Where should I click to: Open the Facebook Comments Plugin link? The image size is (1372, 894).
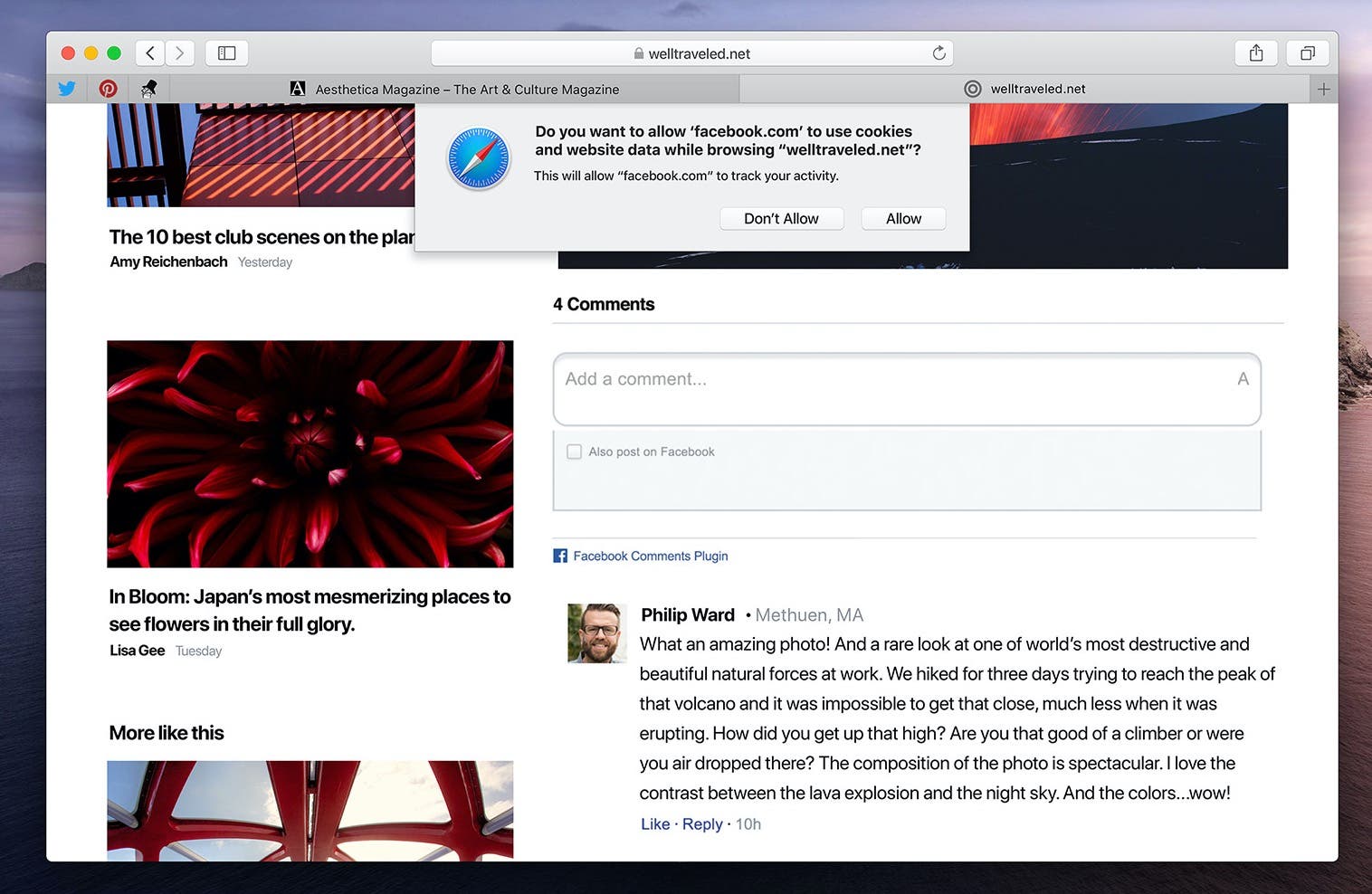(650, 556)
